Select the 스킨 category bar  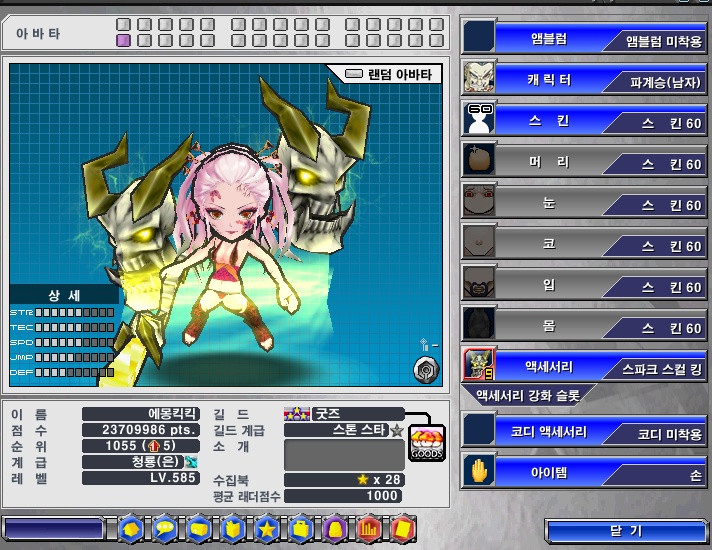click(x=549, y=120)
